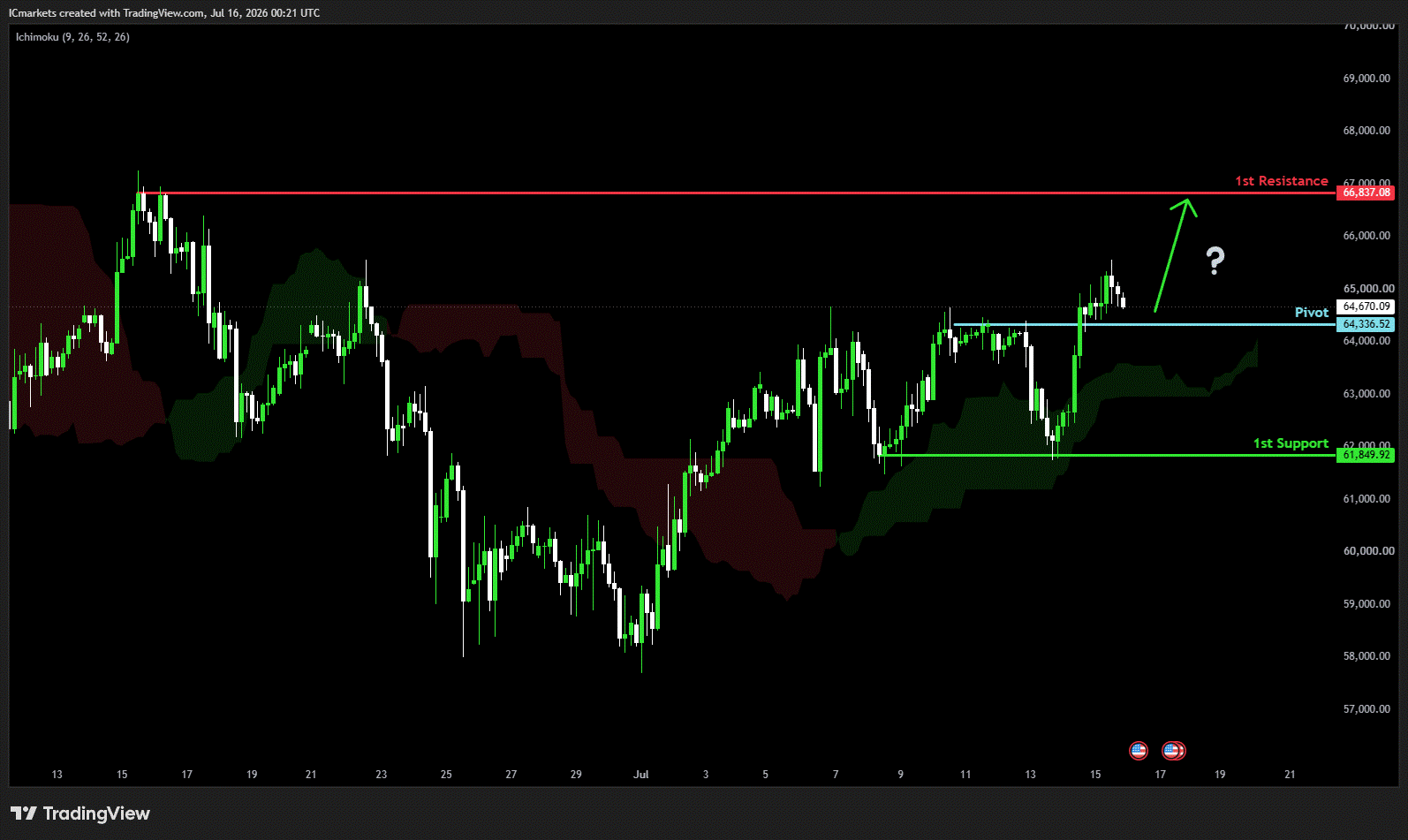This screenshot has height=840, width=1408.
Task: Click the white question mark symbol
Action: (x=1215, y=260)
